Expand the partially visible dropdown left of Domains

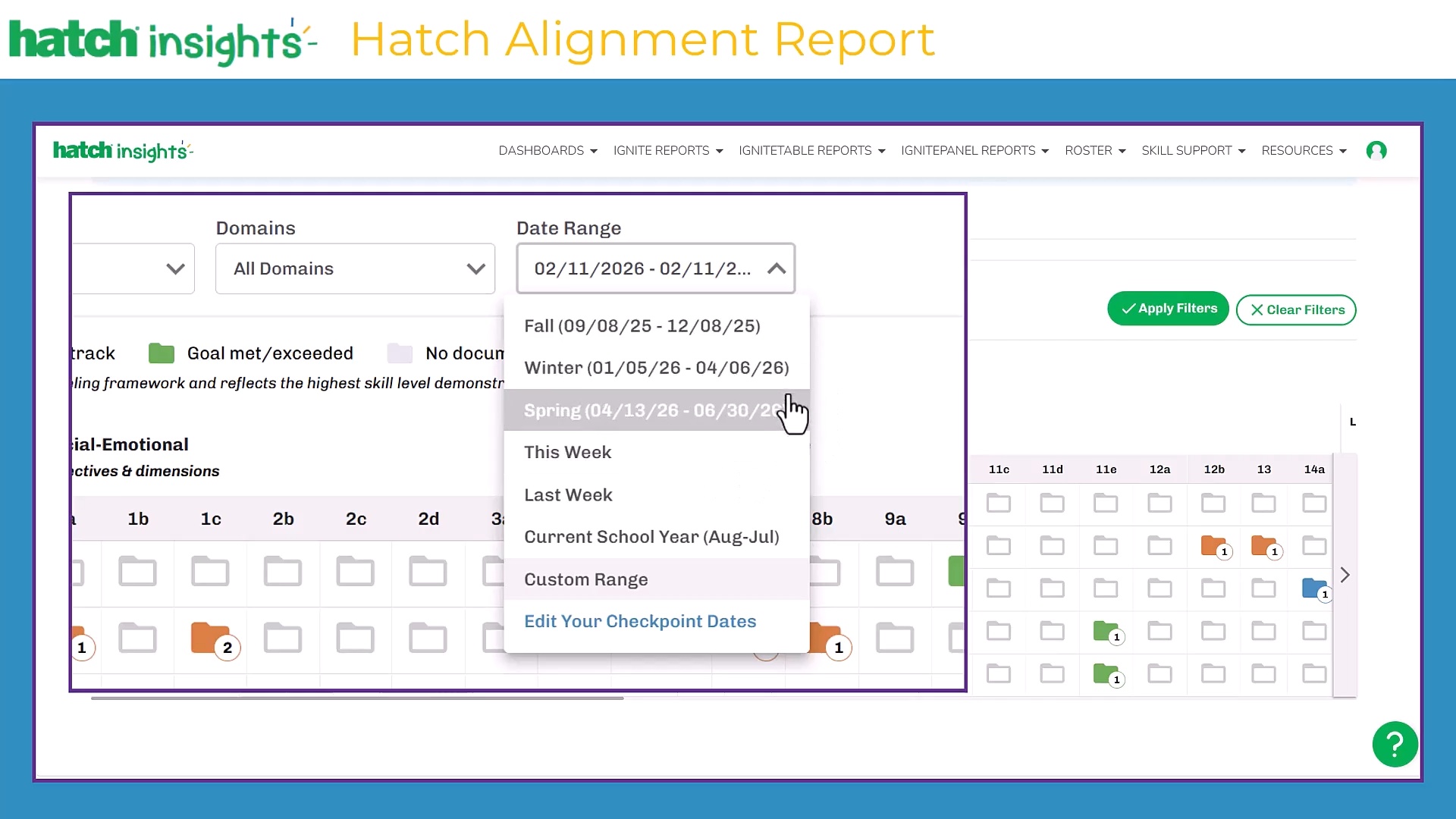(133, 268)
